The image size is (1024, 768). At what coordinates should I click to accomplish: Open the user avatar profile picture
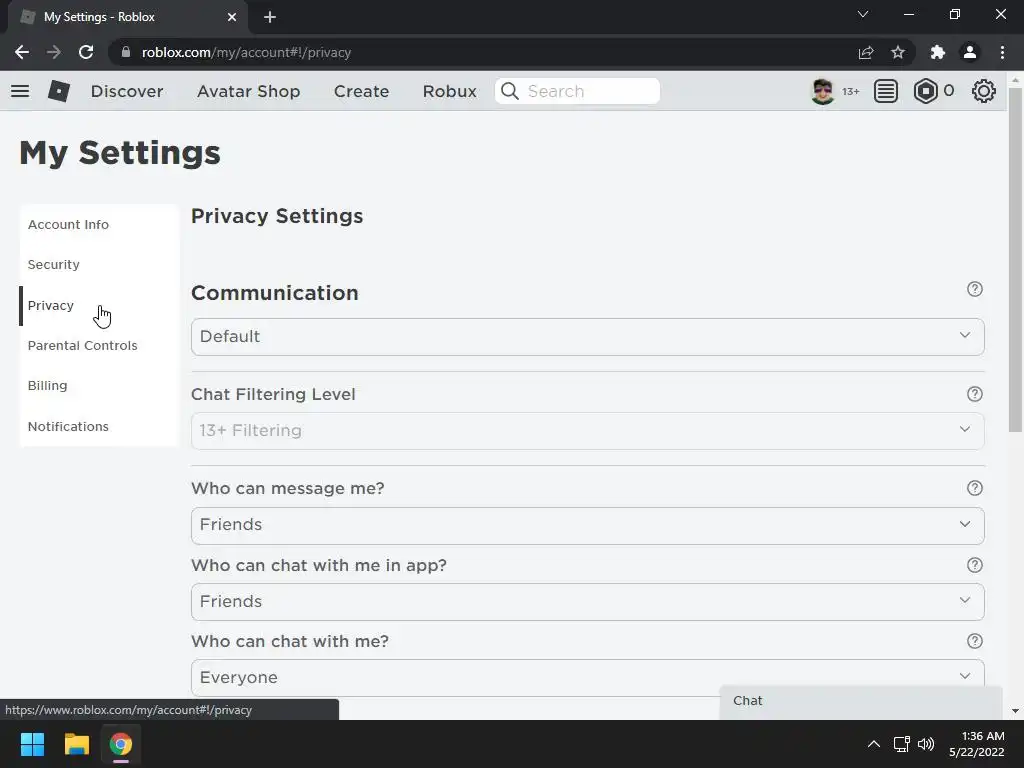(x=823, y=91)
